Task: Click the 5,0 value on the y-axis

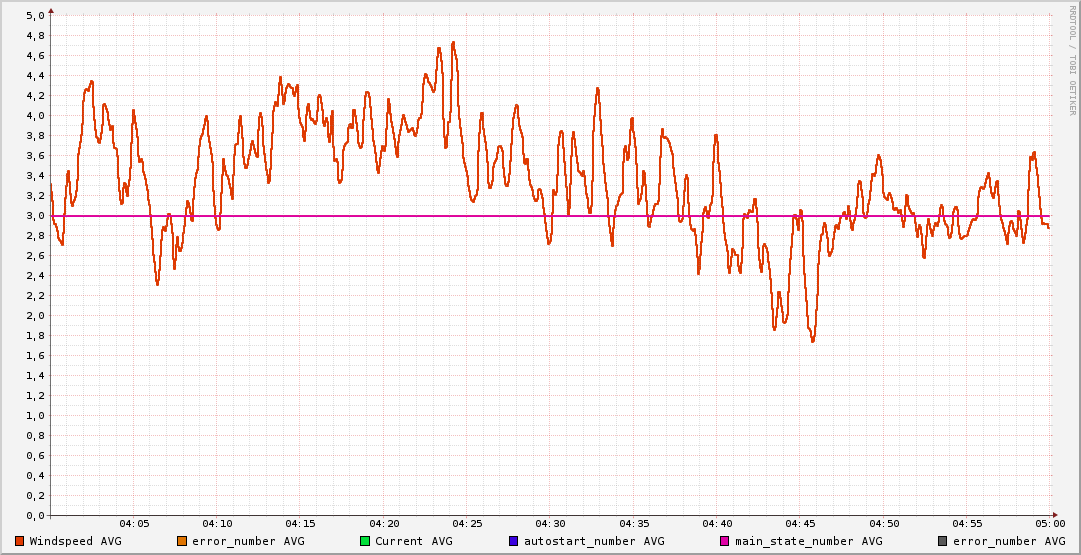Action: point(35,16)
